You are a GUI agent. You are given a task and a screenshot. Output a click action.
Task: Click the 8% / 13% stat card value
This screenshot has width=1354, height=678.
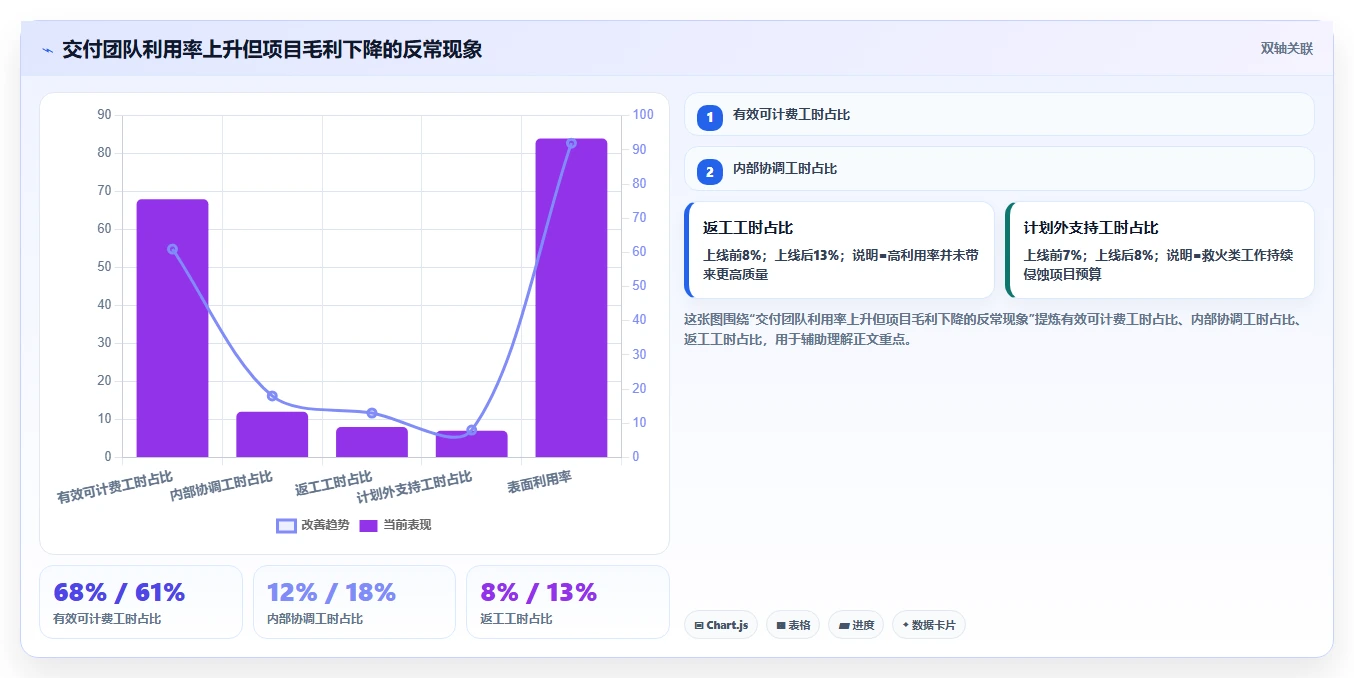click(x=538, y=592)
